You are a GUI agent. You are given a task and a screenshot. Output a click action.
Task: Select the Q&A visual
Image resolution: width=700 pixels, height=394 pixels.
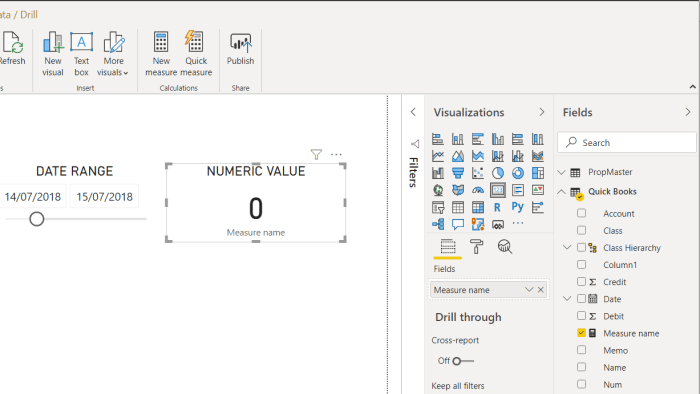(x=458, y=224)
